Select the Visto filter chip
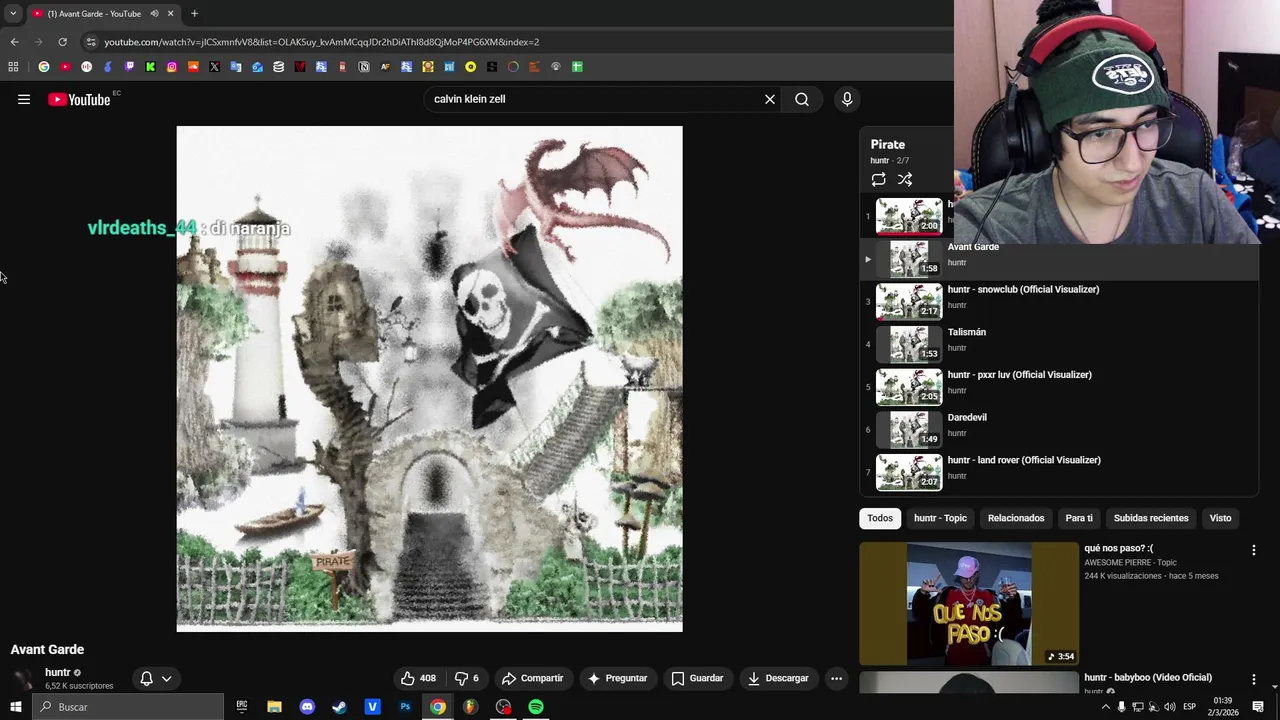Image resolution: width=1280 pixels, height=720 pixels. pos(1220,518)
